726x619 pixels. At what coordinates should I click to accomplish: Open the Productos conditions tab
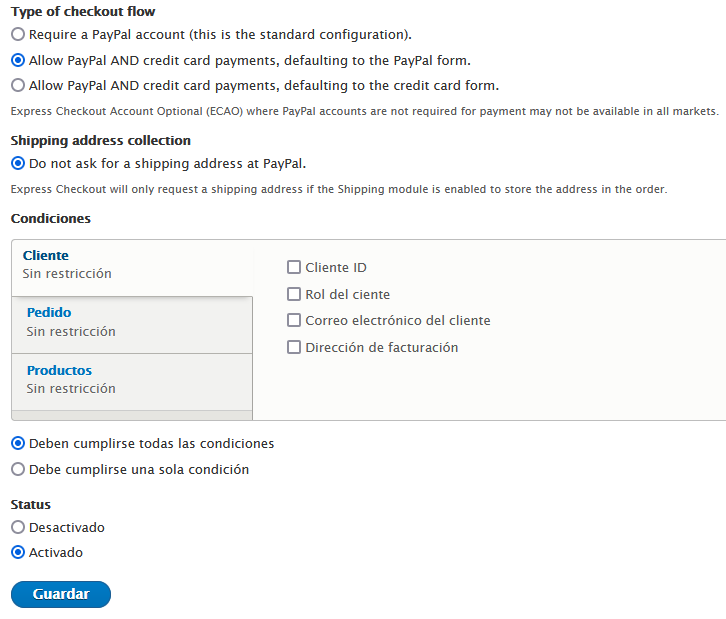click(132, 382)
